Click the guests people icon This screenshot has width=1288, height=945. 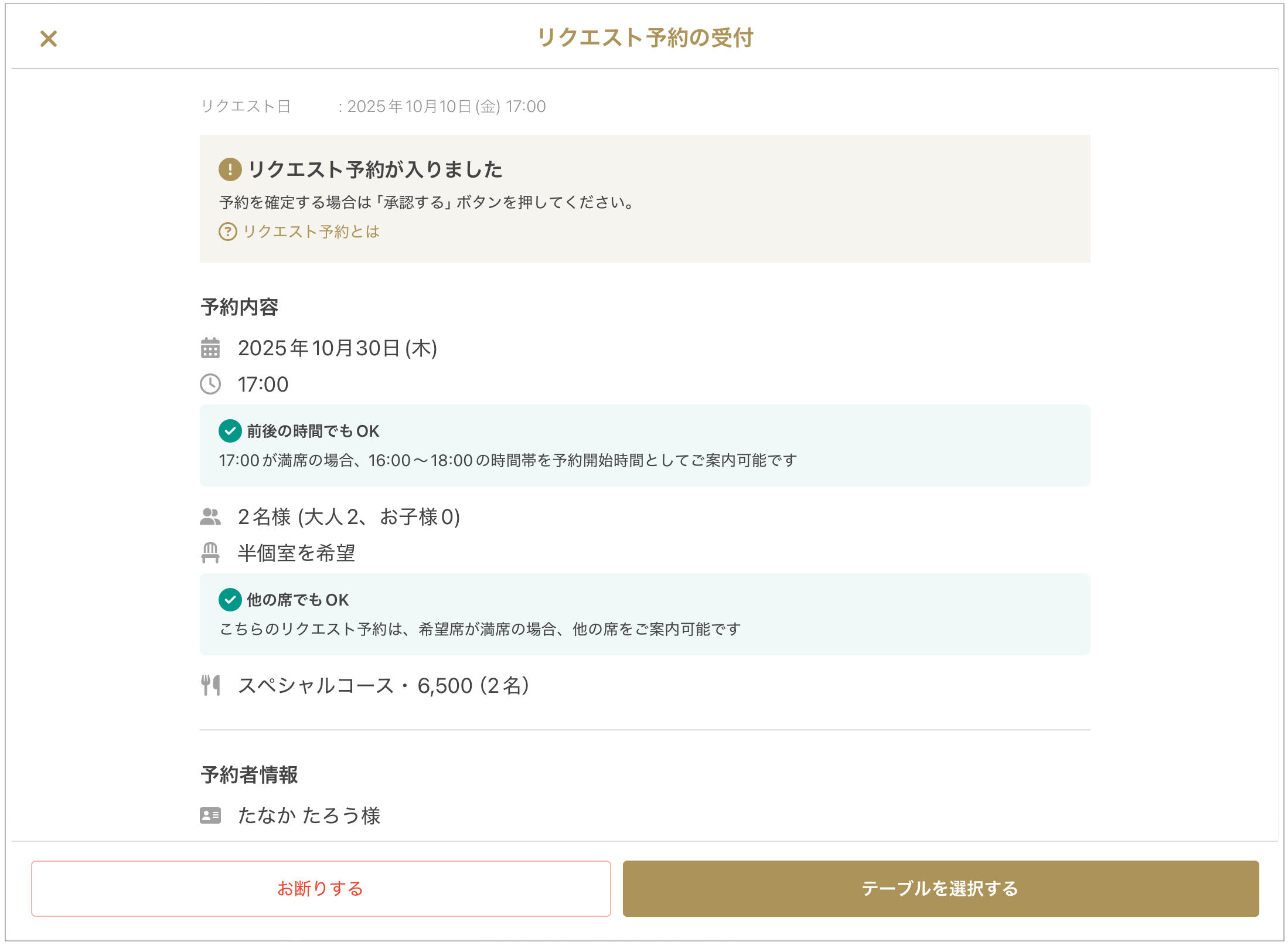coord(210,516)
